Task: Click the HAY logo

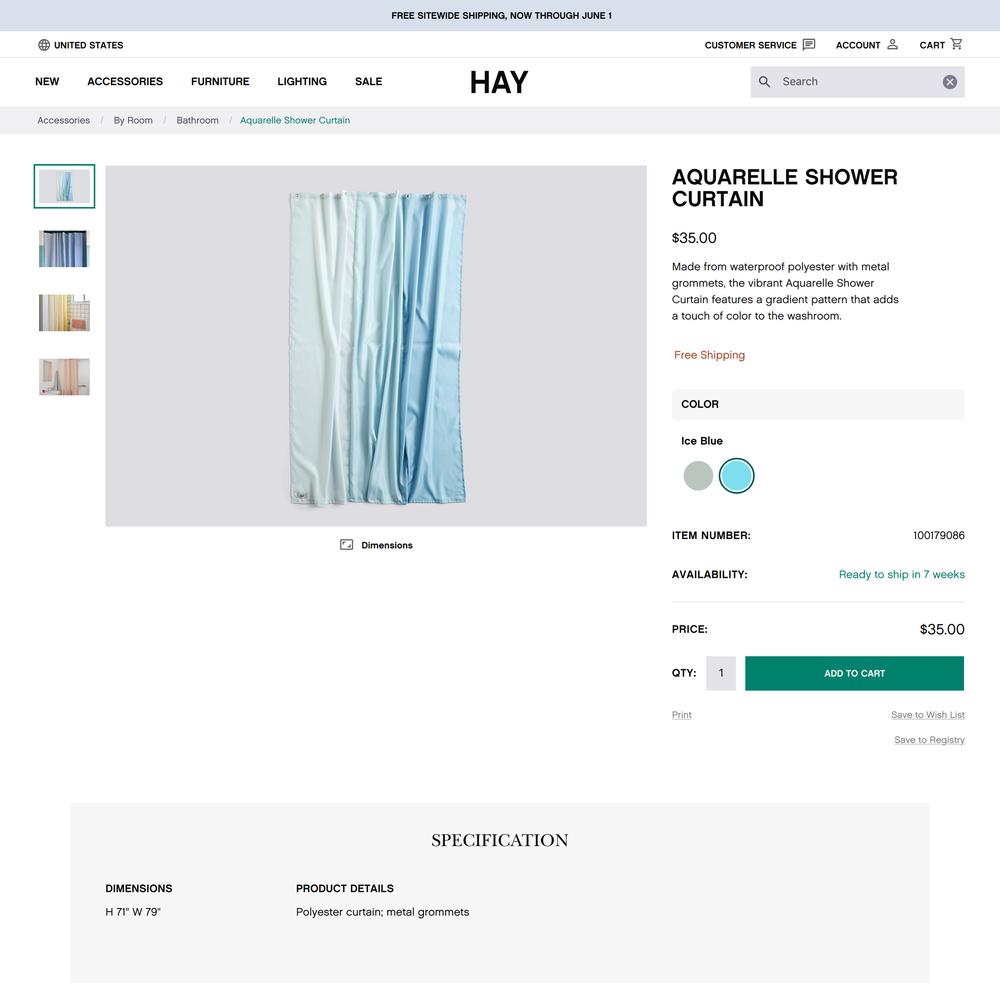Action: pyautogui.click(x=499, y=82)
